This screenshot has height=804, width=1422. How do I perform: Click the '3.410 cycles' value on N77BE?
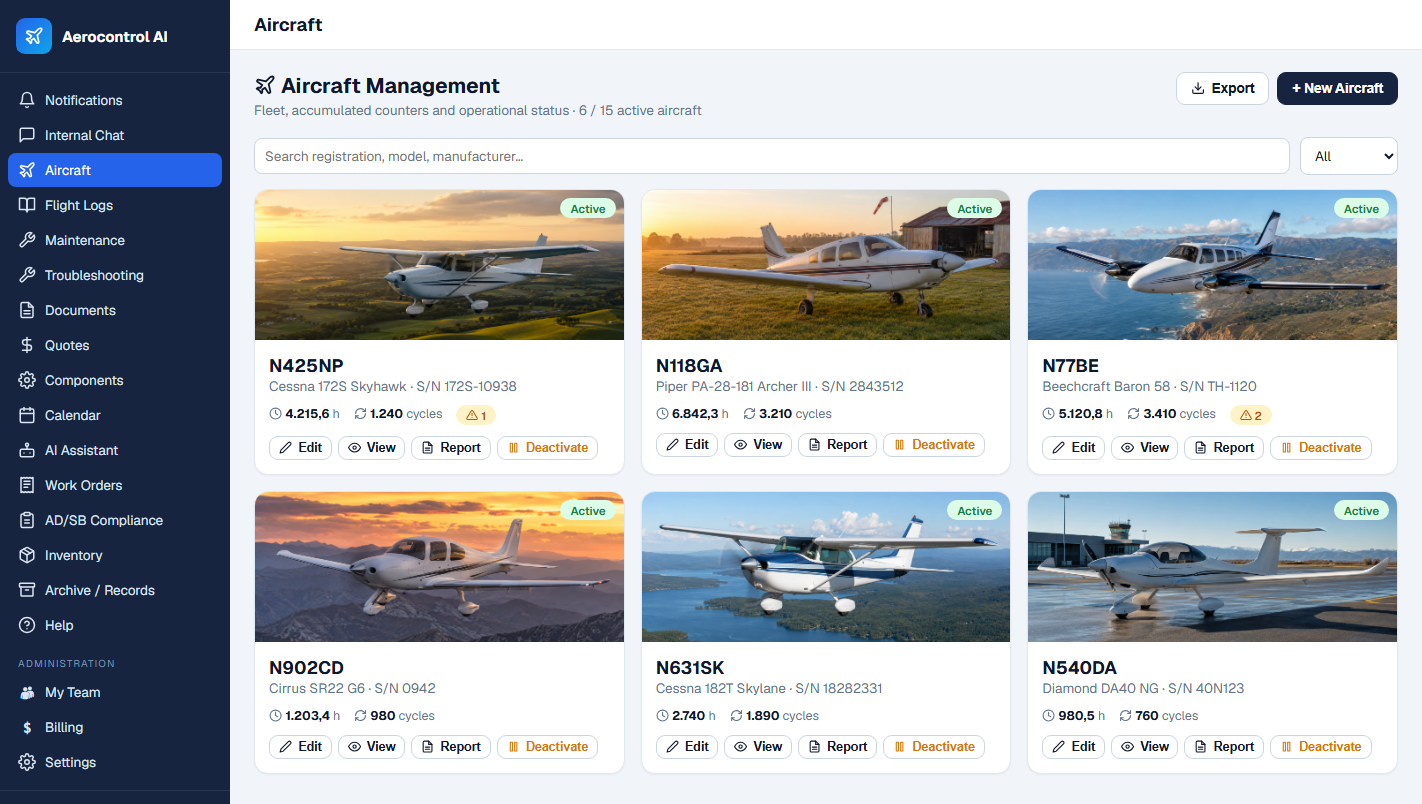point(1180,413)
